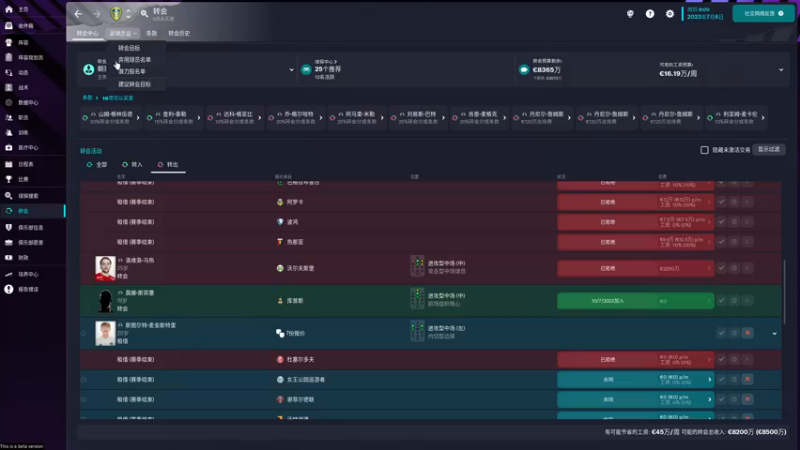Image resolution: width=800 pixels, height=450 pixels.
Task: Open the Inbox (收件箱) sidebar icon
Action: tap(9, 26)
